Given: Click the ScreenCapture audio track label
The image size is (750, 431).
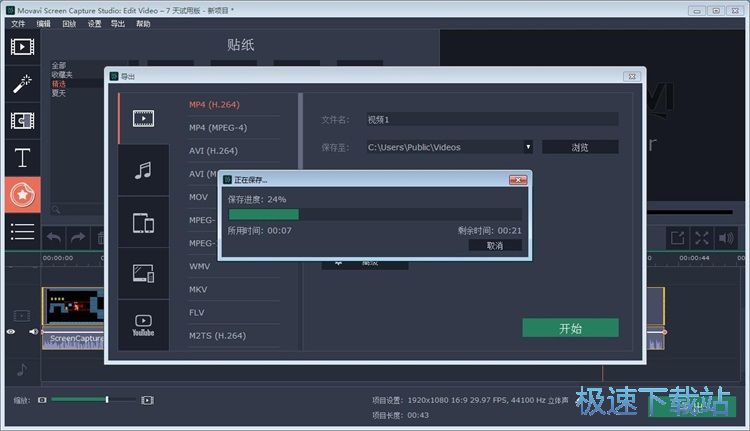Looking at the screenshot, I should pyautogui.click(x=77, y=338).
